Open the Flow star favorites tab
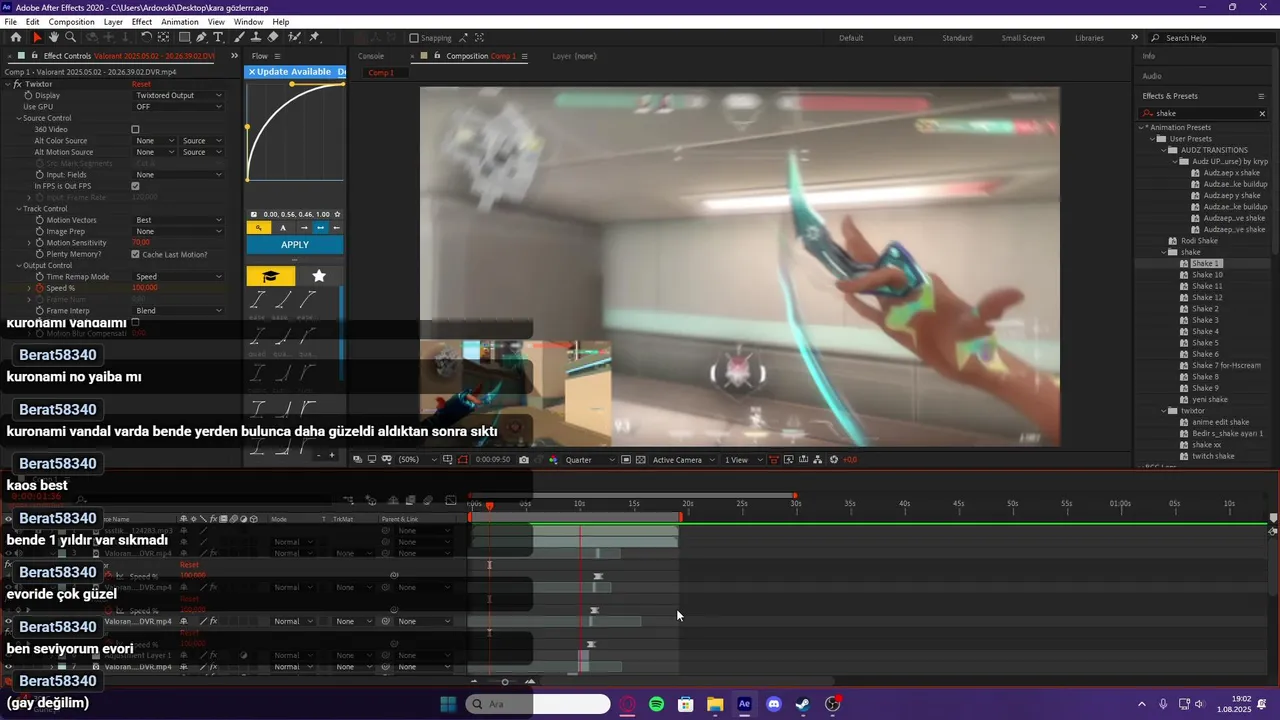 point(319,276)
